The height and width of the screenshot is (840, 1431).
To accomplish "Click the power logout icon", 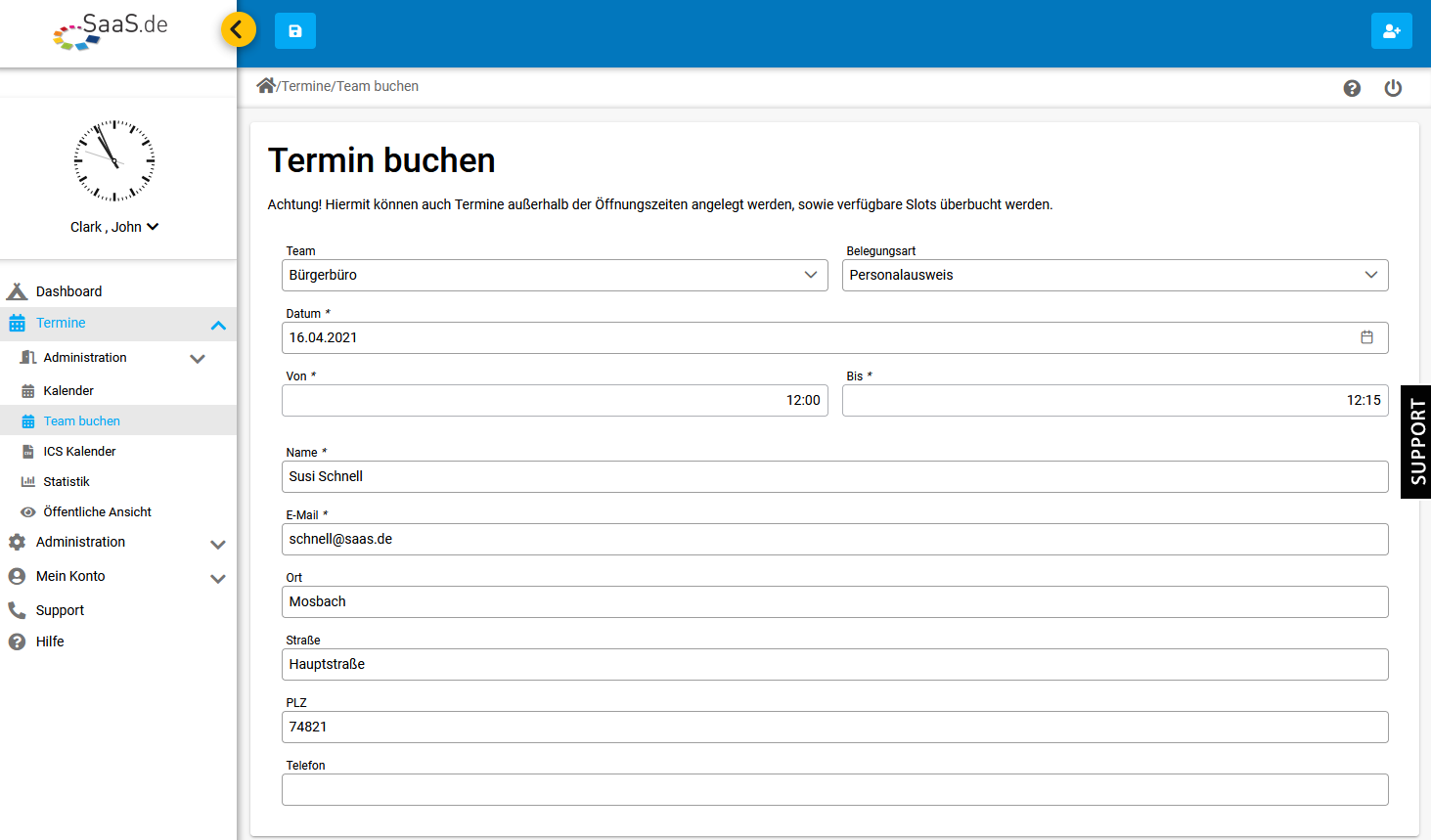I will (1393, 88).
